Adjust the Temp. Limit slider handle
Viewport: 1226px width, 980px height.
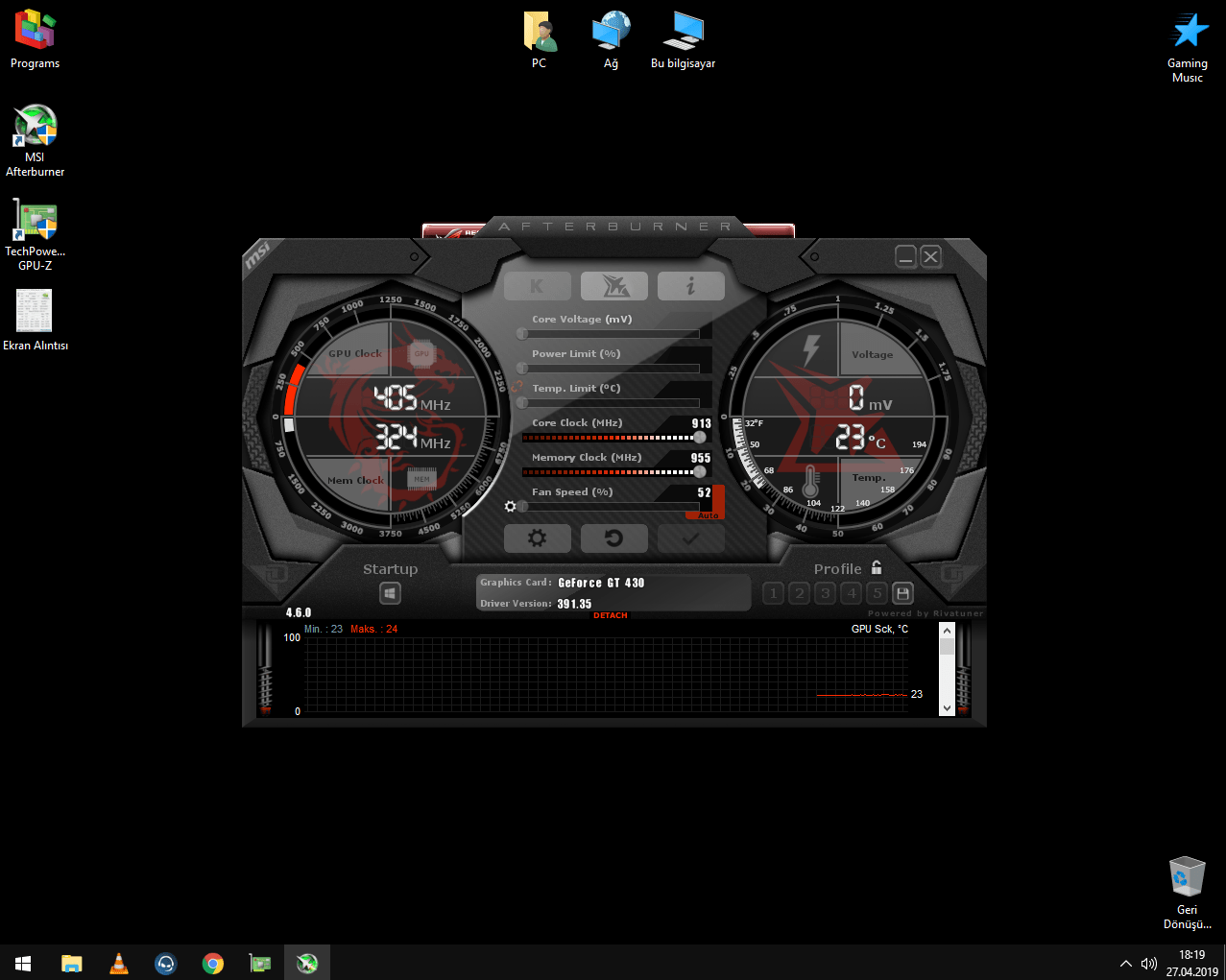[x=522, y=403]
